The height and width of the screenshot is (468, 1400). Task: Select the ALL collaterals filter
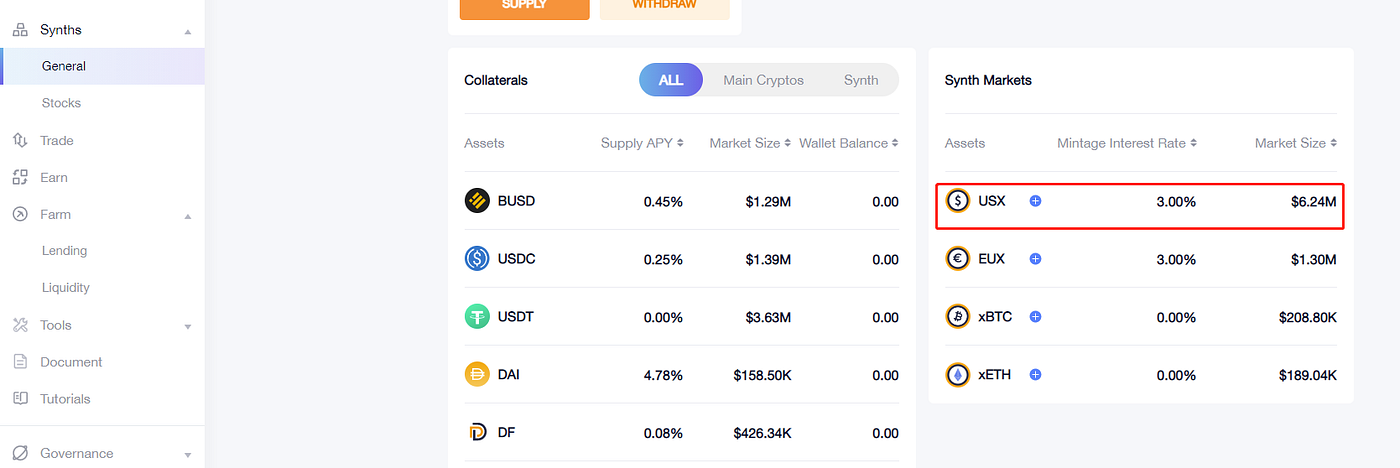671,80
